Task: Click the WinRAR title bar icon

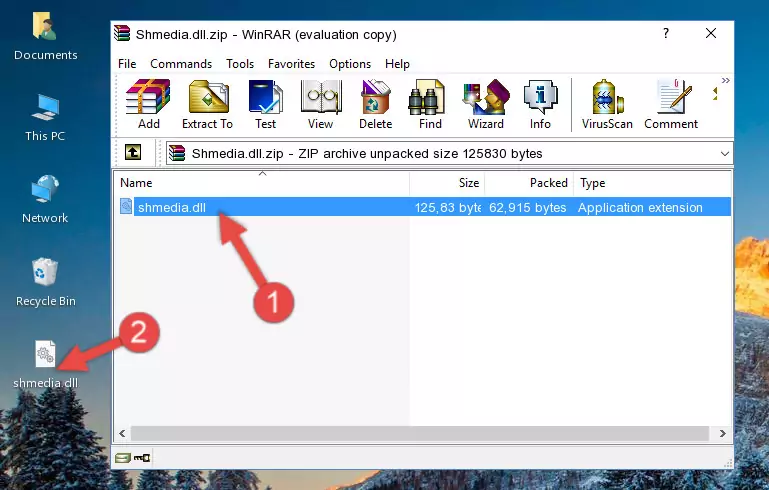Action: (x=122, y=33)
